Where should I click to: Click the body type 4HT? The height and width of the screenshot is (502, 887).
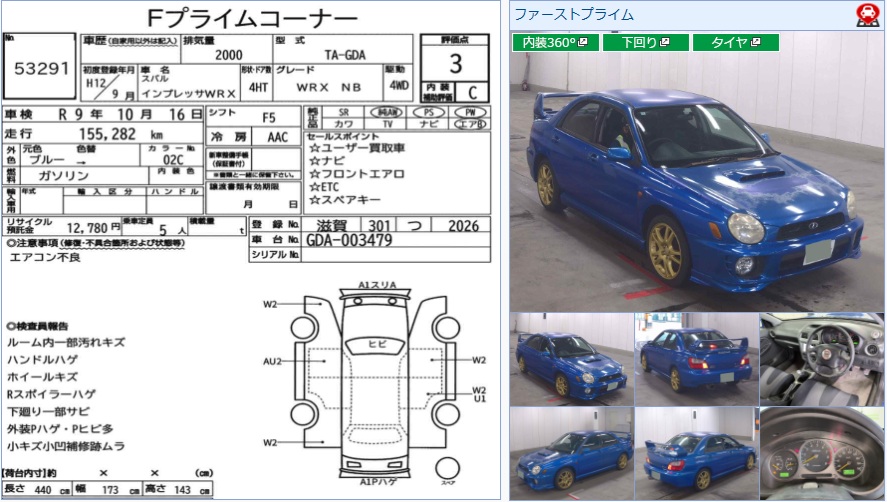258,87
